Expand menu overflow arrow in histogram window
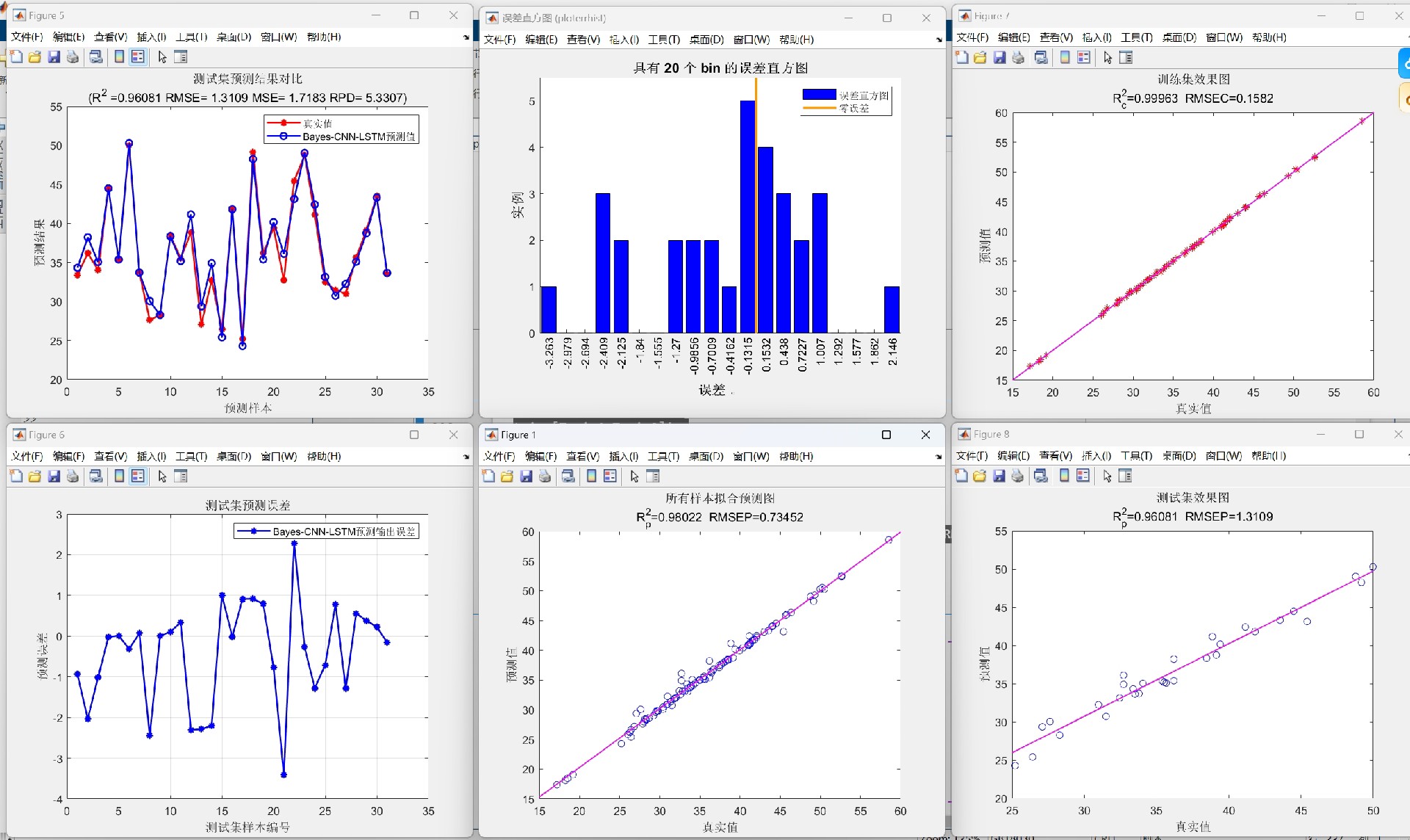 pos(939,40)
